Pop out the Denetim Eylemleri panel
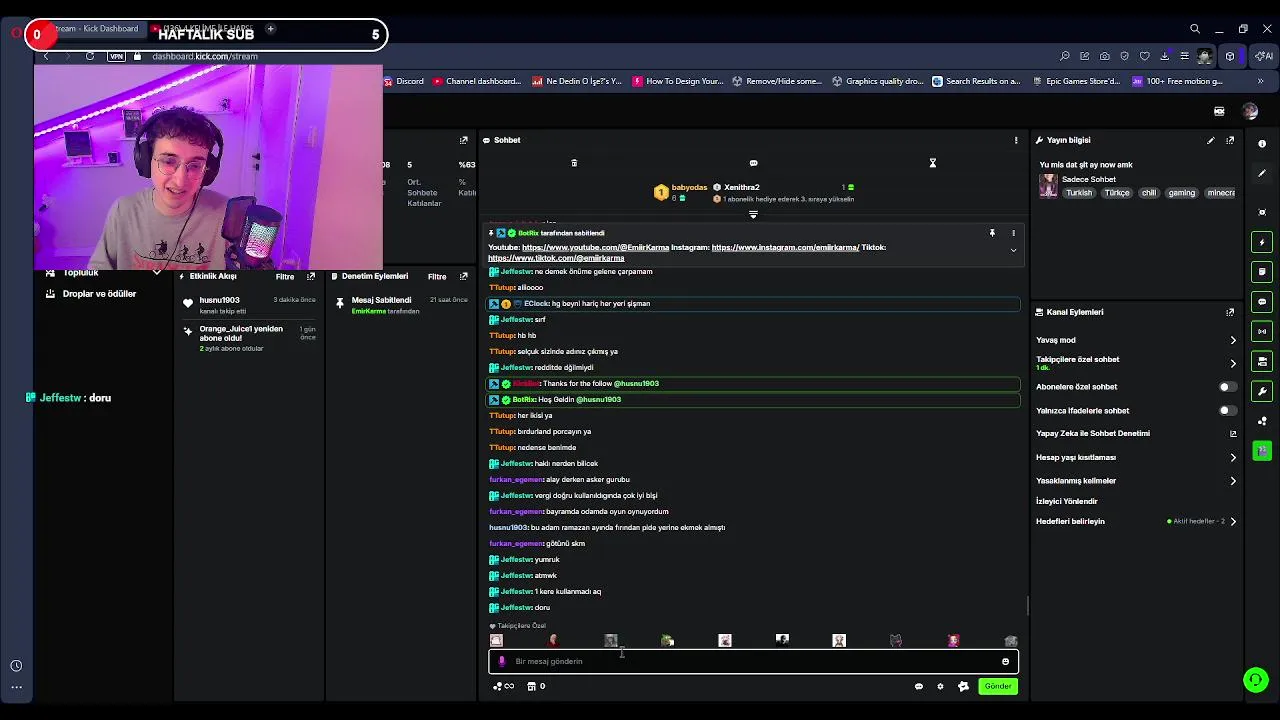The height and width of the screenshot is (720, 1280). coord(463,276)
